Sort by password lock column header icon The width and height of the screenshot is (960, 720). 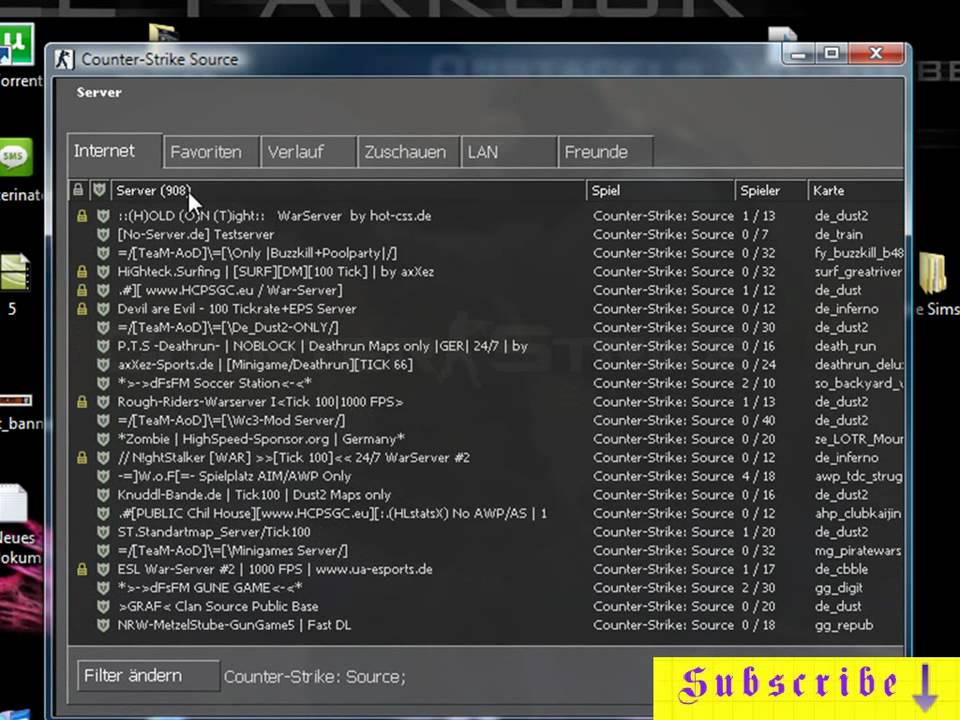click(78, 190)
